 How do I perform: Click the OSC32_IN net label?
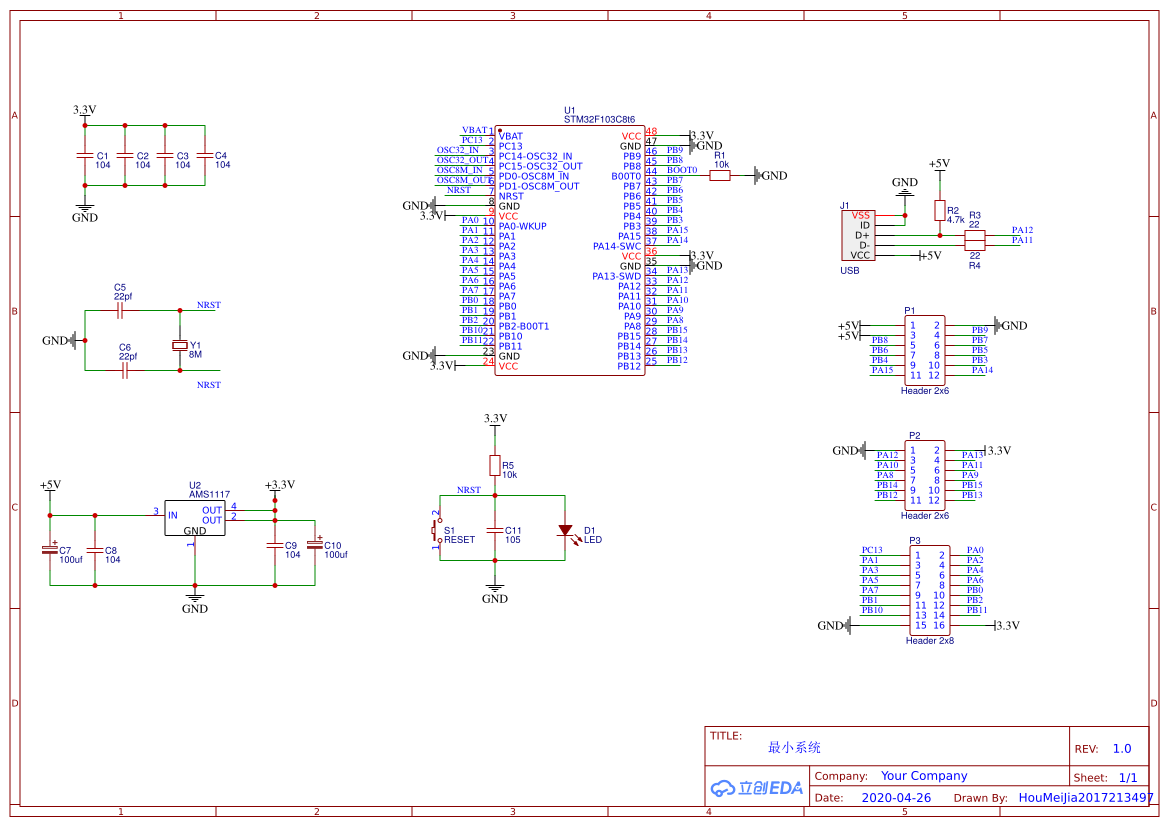[458, 150]
